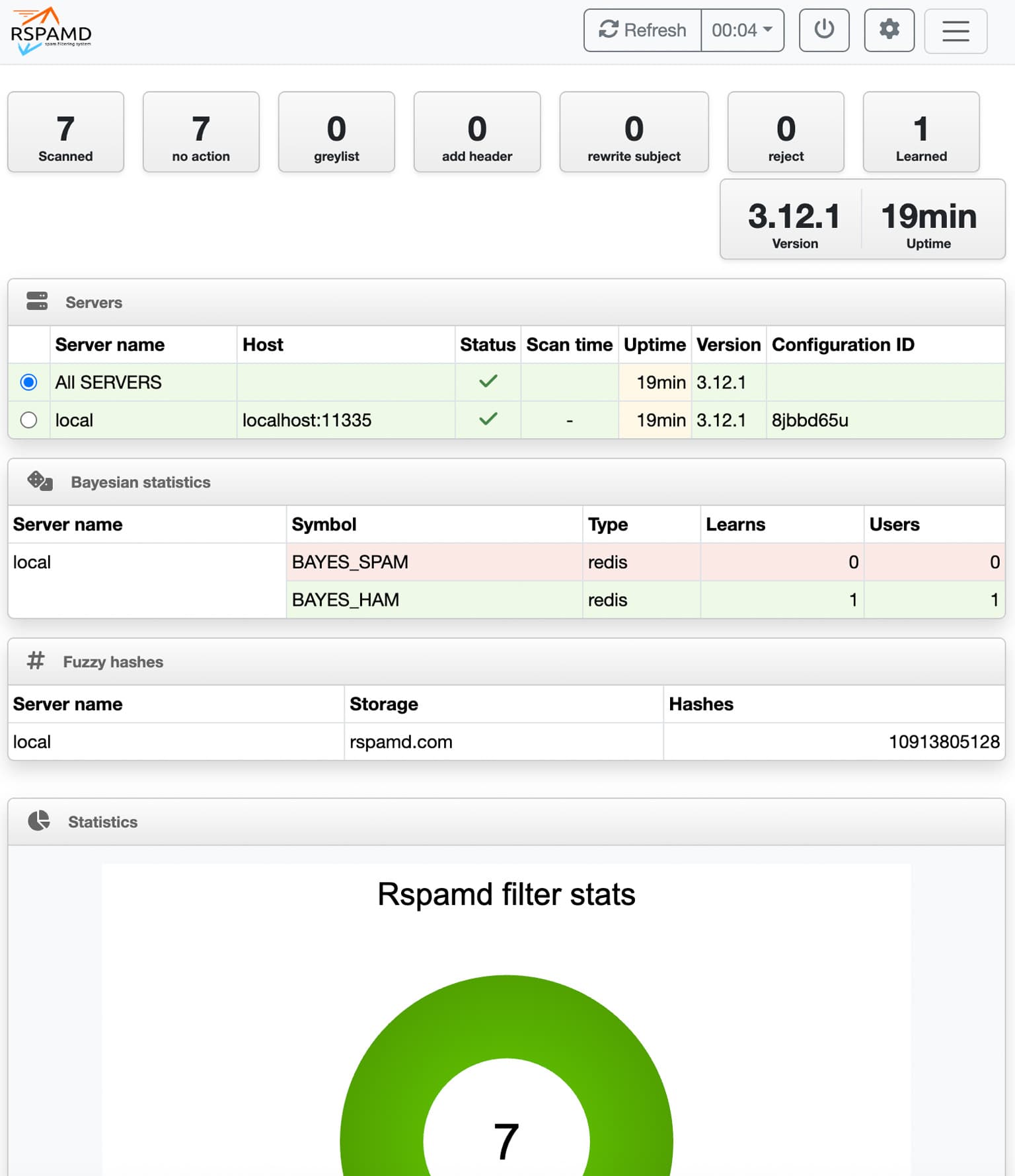
Task: Click the 3.12.1 Version widget
Action: (x=794, y=225)
